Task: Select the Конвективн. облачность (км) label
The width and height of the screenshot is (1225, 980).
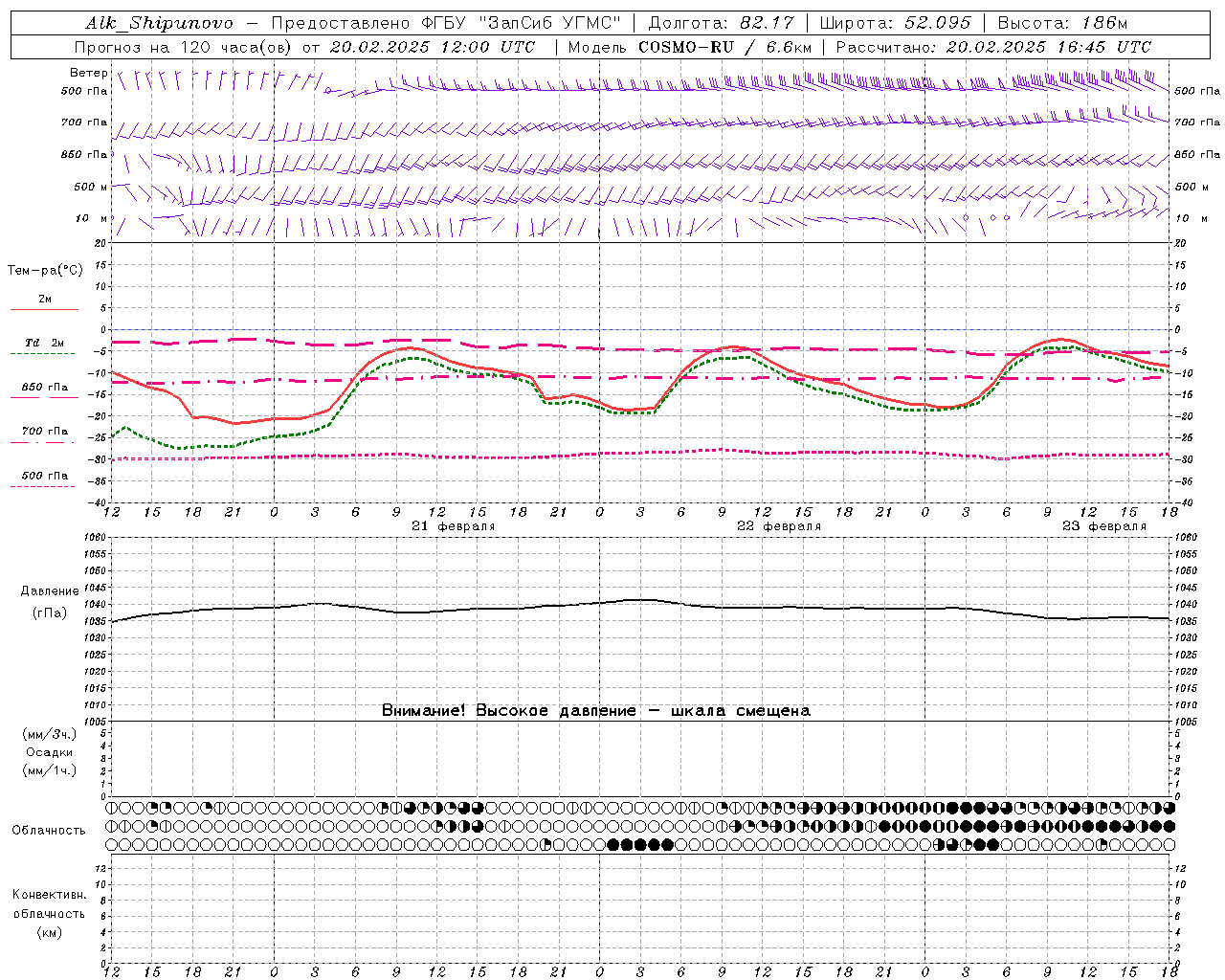Action: [49, 913]
